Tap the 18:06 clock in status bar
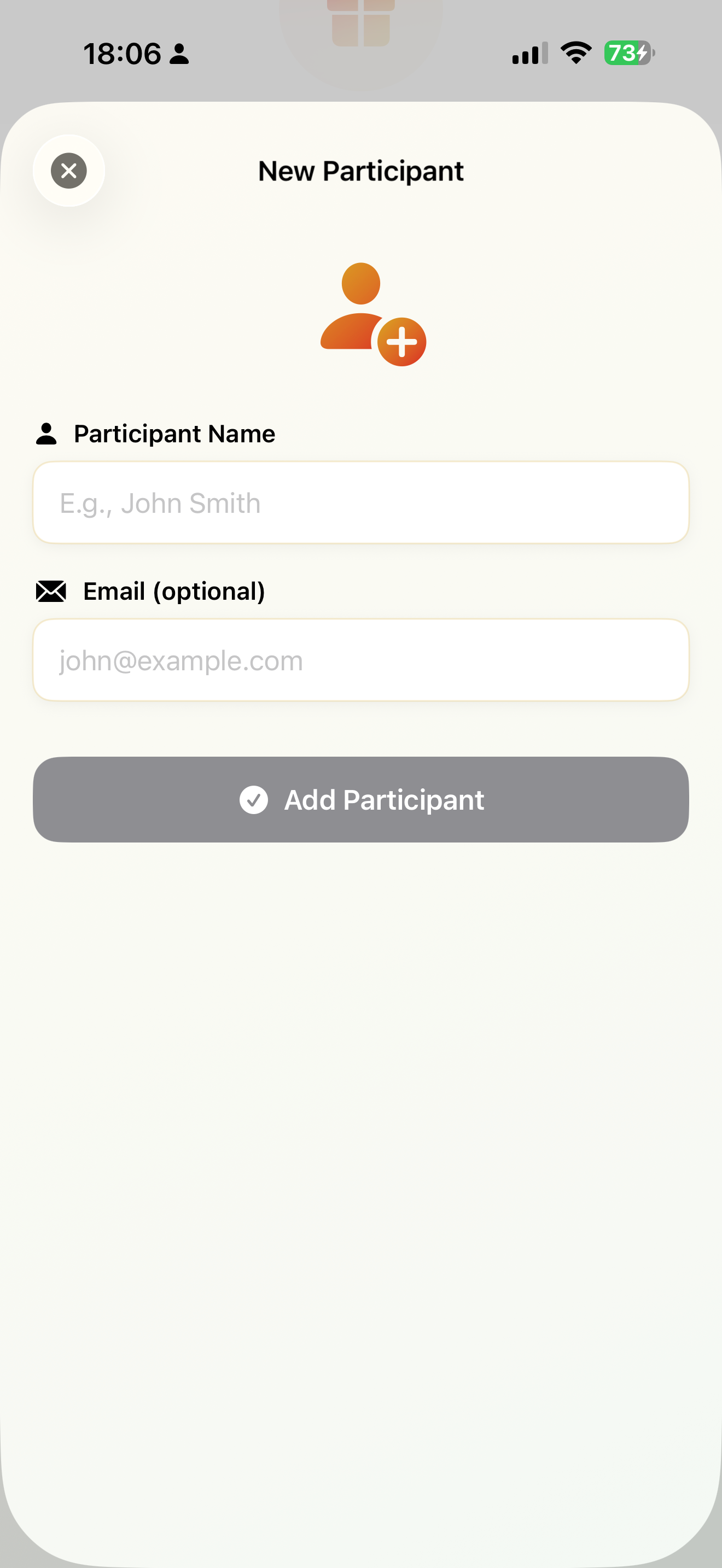 123,54
